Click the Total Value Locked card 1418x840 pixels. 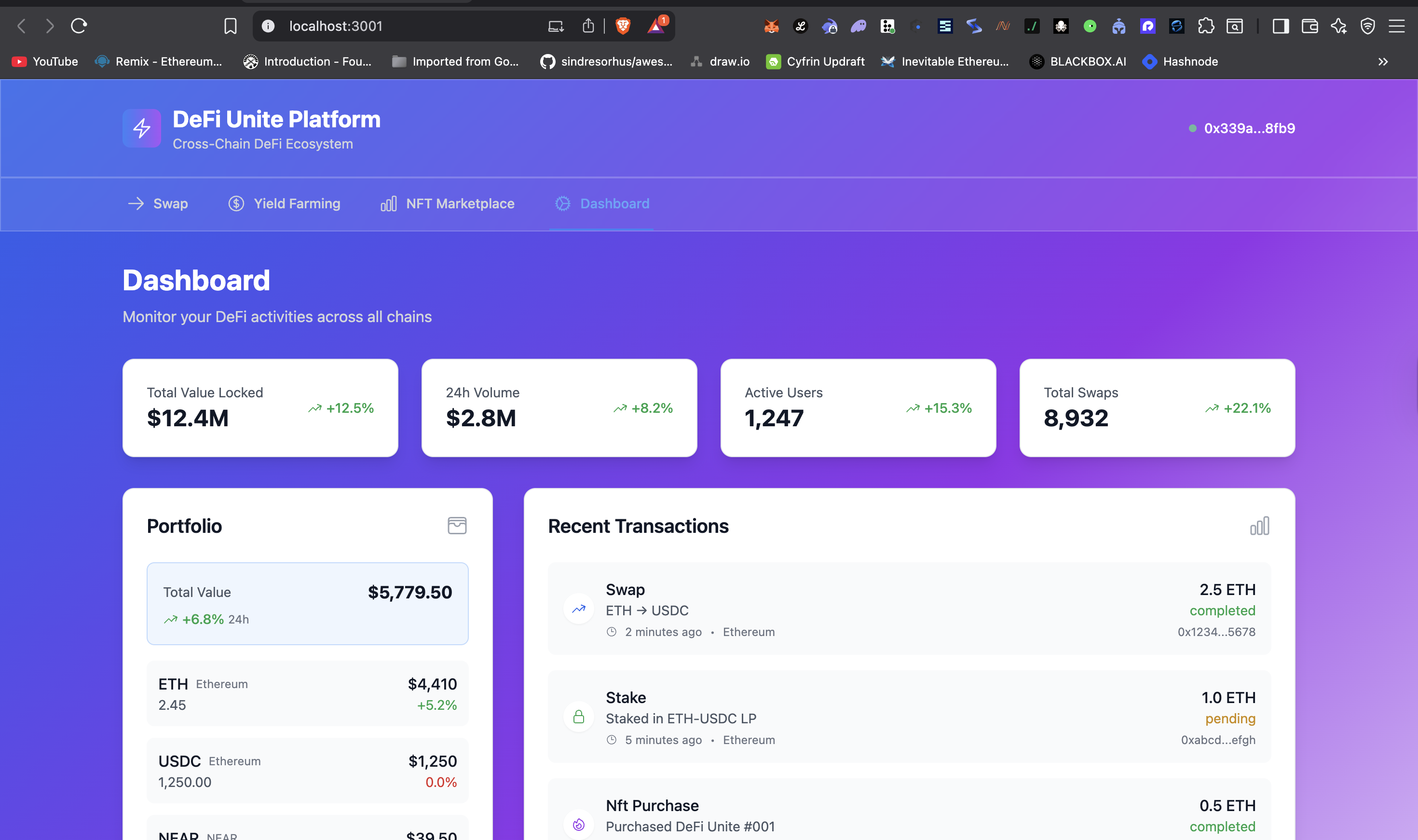(x=260, y=408)
